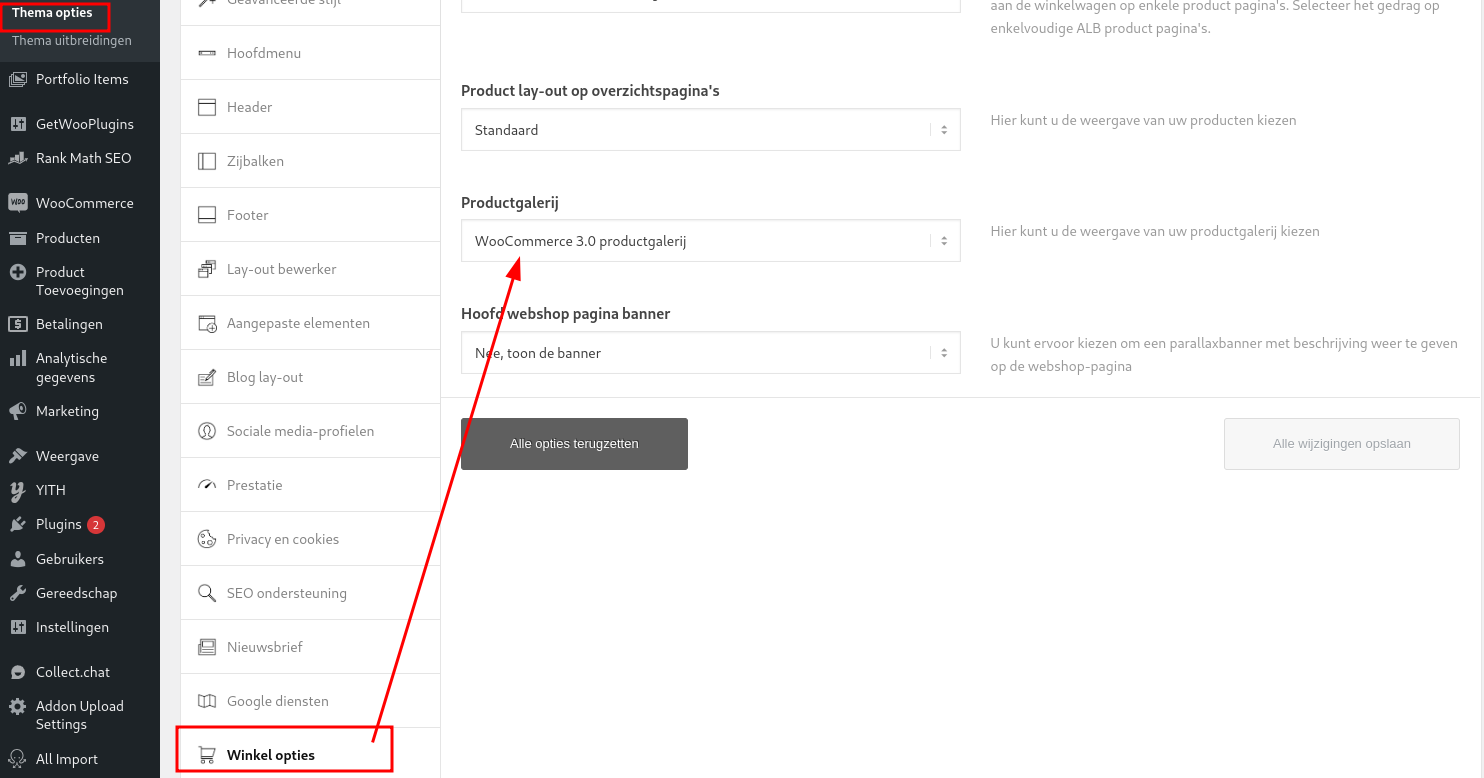The image size is (1484, 778).
Task: Open Thema uitbreidingen submenu item
Action: pos(72,41)
